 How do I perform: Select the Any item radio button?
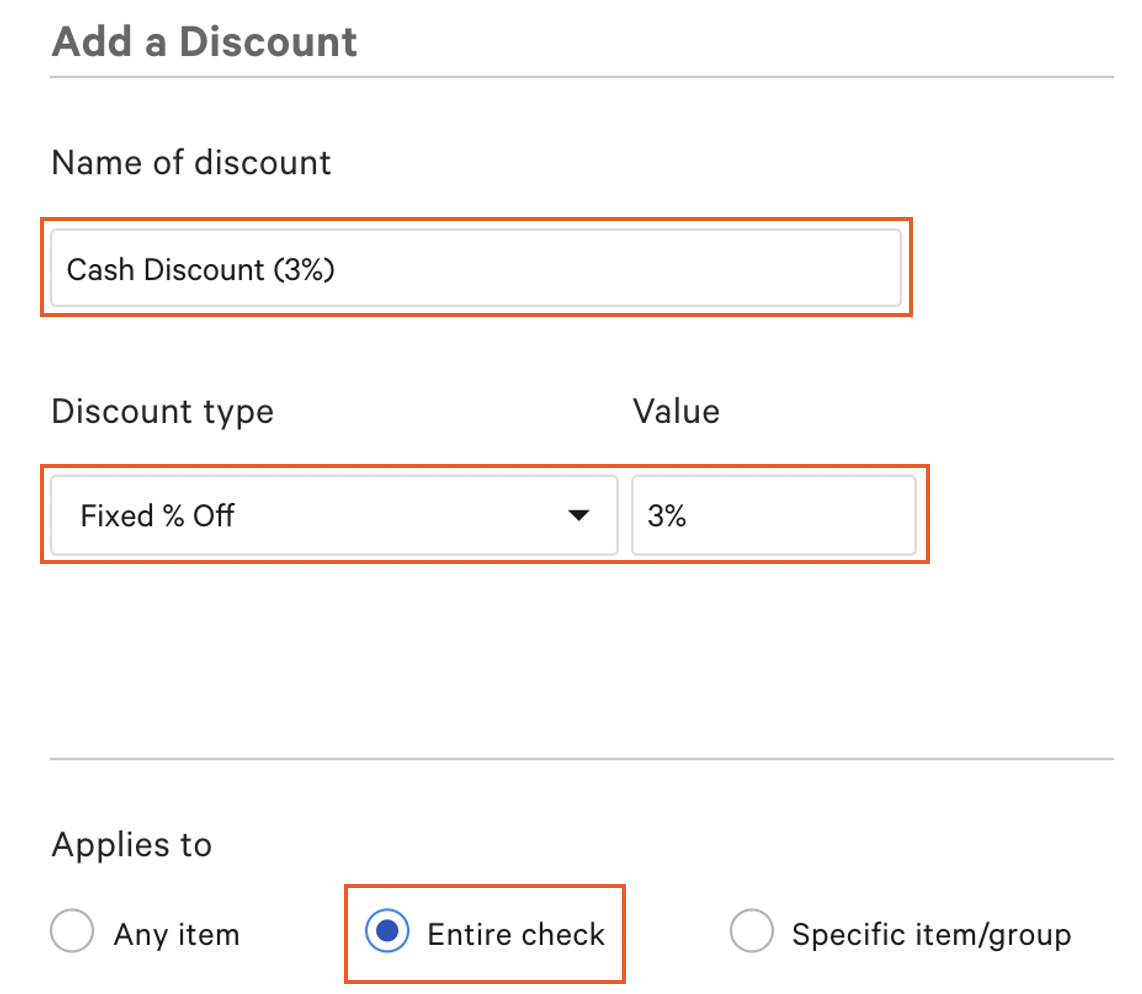coord(71,930)
